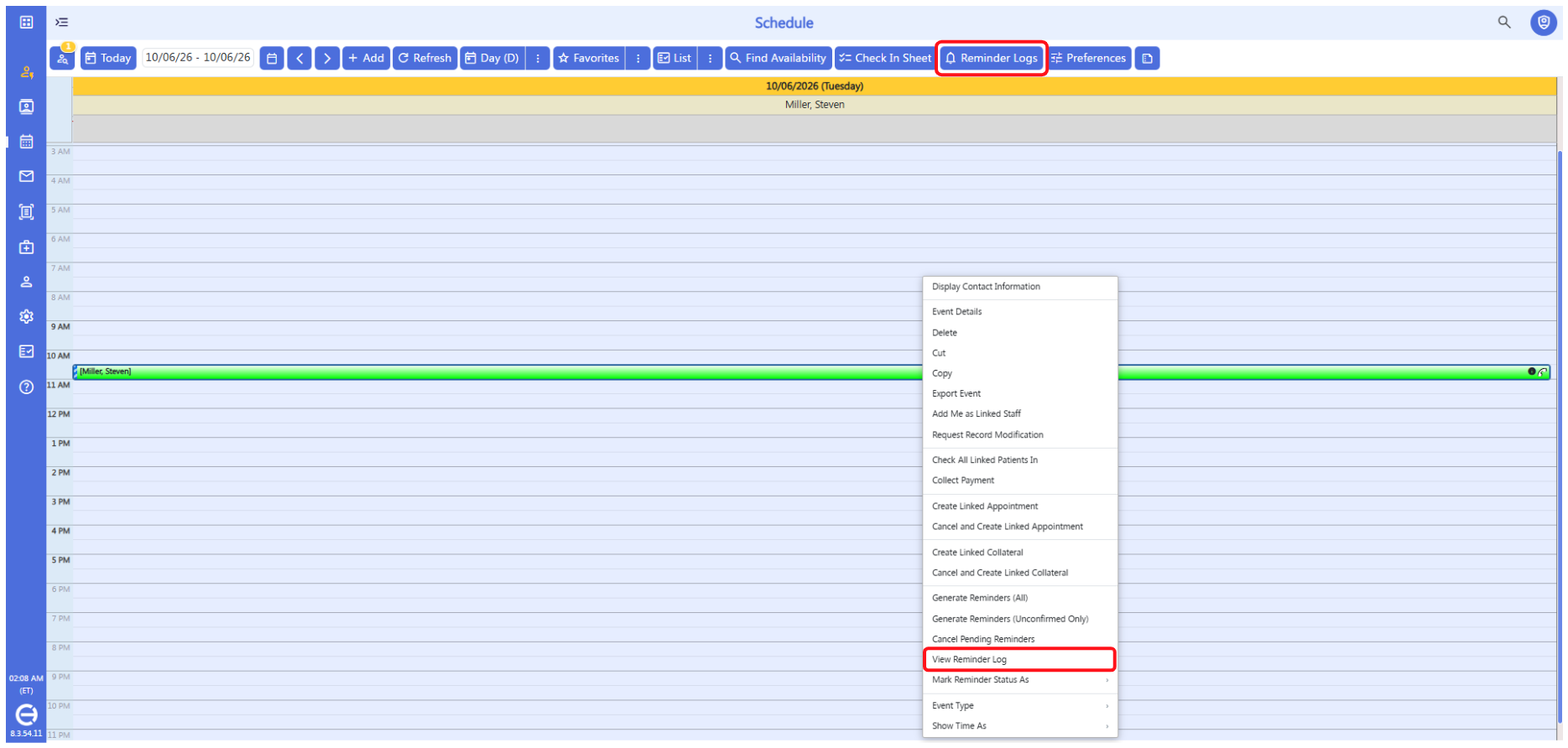Screen dimensions: 1568x748
Task: Click the date range input field
Action: pos(198,58)
